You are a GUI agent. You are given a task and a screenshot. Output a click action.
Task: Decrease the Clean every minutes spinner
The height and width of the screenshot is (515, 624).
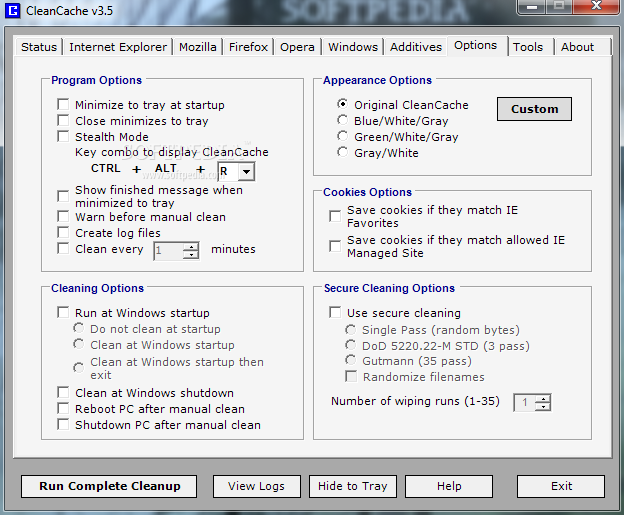click(191, 255)
